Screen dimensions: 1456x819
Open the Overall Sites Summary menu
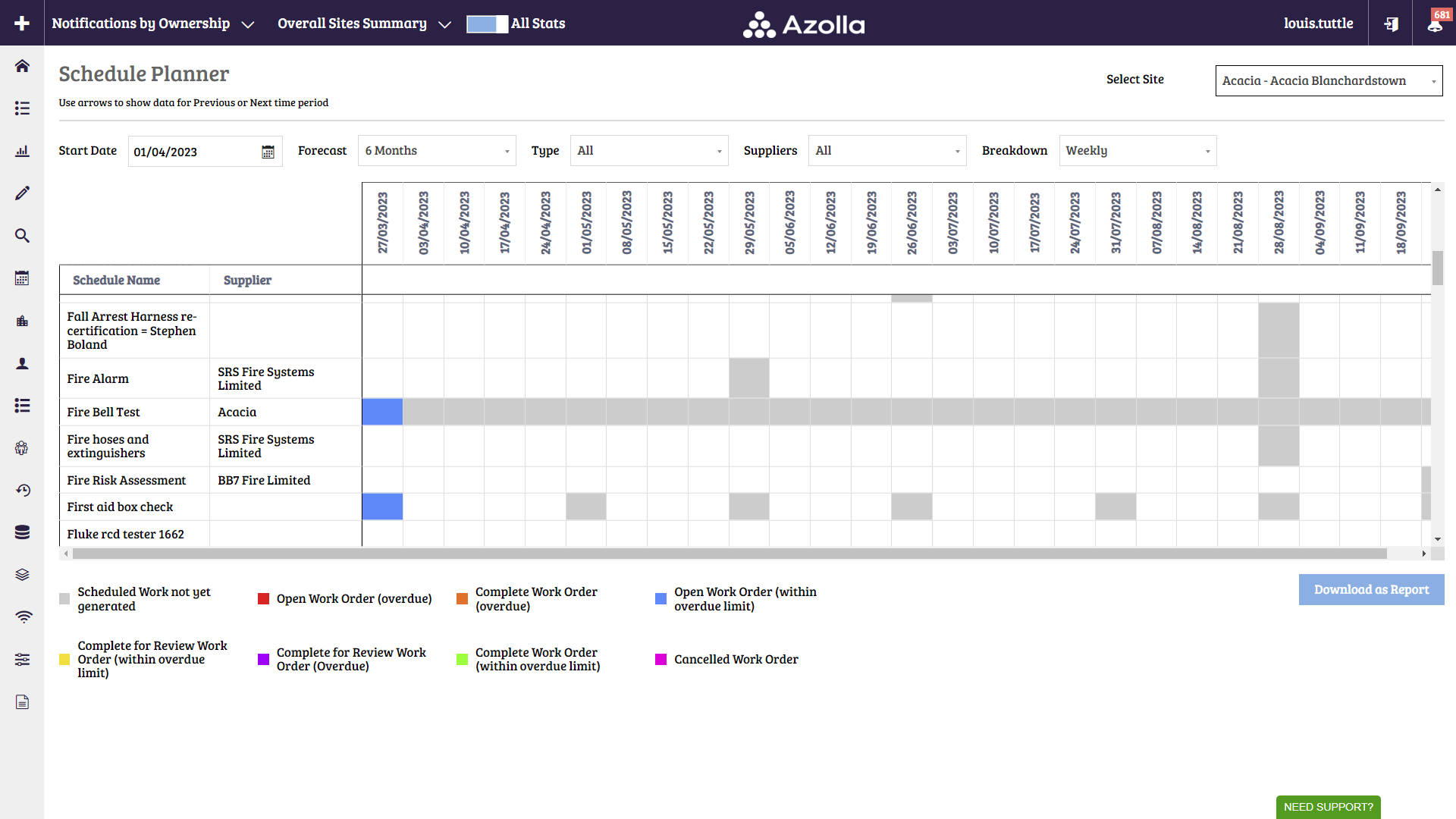(x=362, y=24)
